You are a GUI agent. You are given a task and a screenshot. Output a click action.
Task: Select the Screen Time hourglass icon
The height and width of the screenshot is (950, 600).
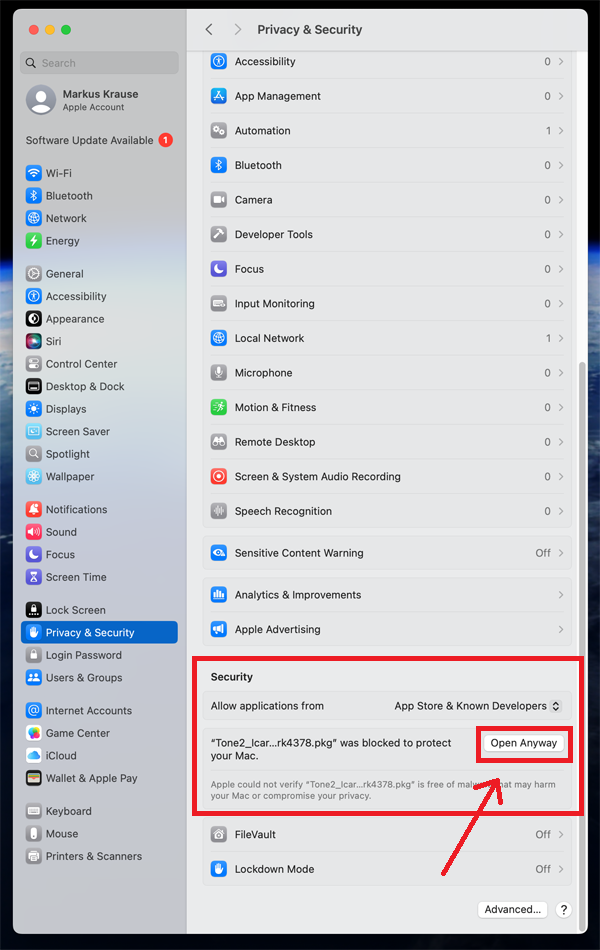(x=34, y=577)
